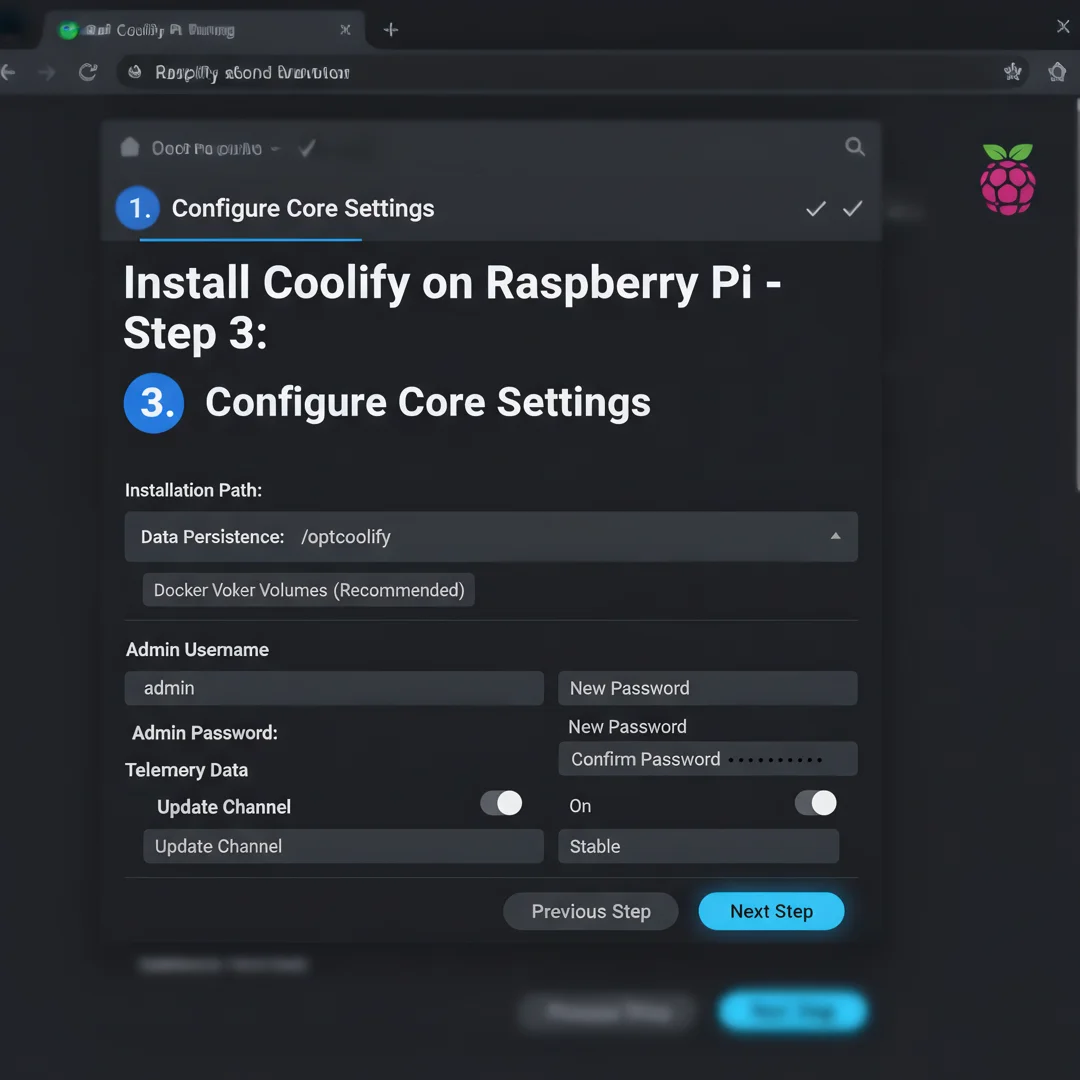Click the 'Install Coolify on Raspberry Pi' heading

coord(452,307)
